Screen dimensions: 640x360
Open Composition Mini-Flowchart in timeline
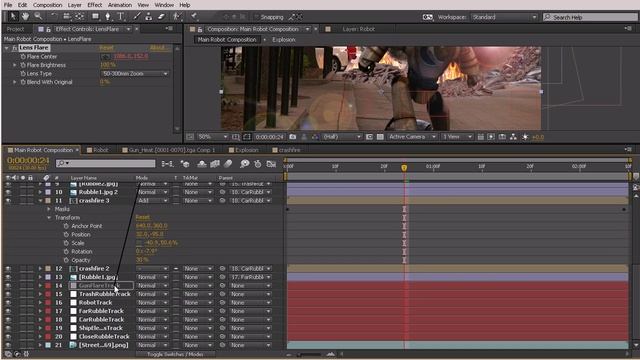click(x=167, y=164)
